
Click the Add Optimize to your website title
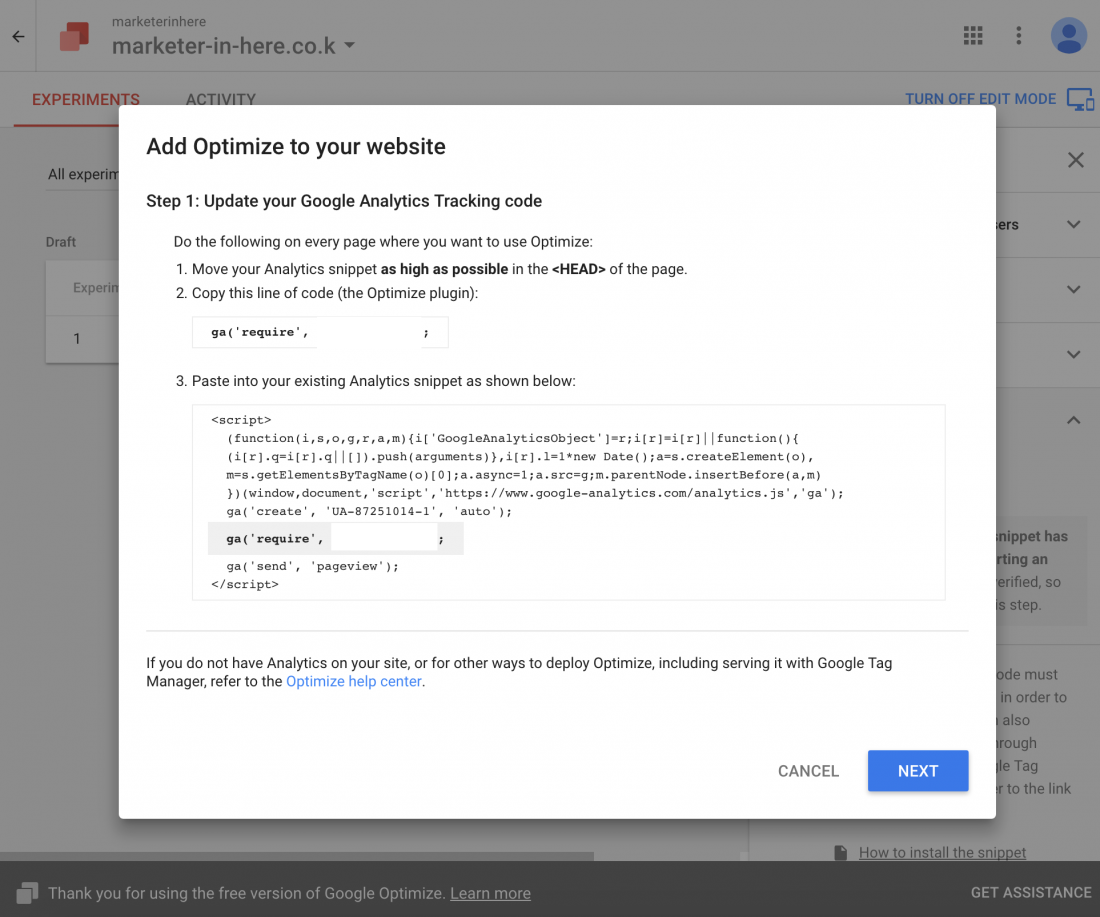[x=296, y=146]
